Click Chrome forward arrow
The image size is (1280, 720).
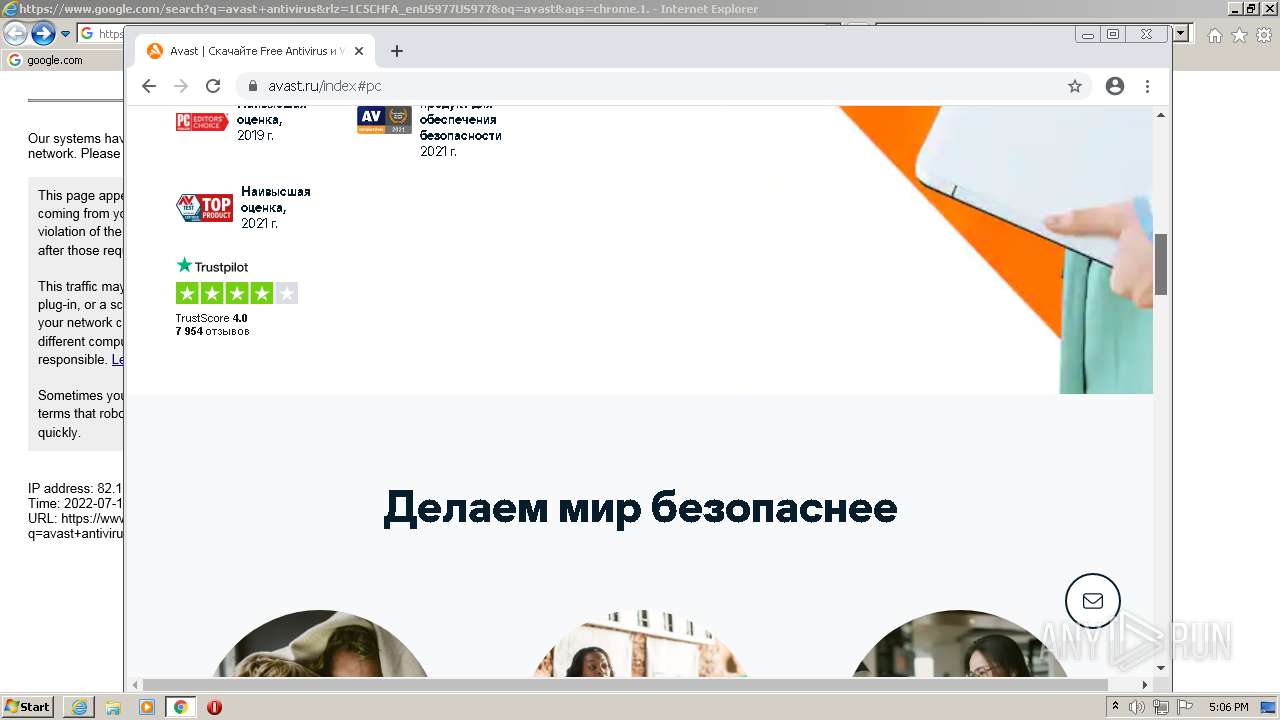click(x=181, y=86)
